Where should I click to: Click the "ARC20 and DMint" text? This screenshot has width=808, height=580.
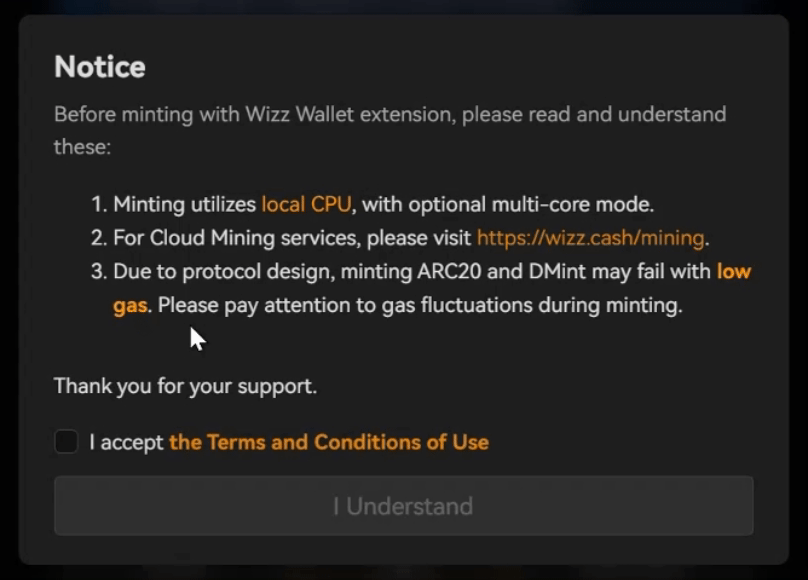(515, 271)
